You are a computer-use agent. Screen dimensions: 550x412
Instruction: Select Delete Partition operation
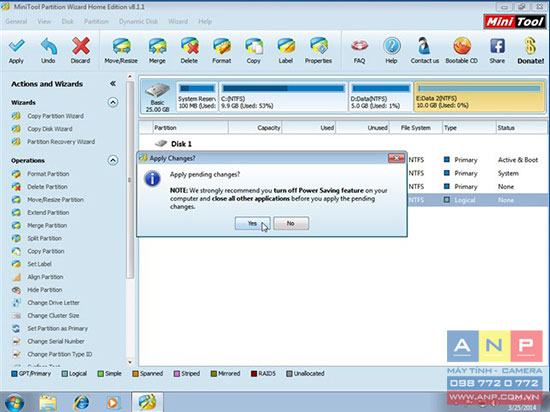(x=47, y=187)
